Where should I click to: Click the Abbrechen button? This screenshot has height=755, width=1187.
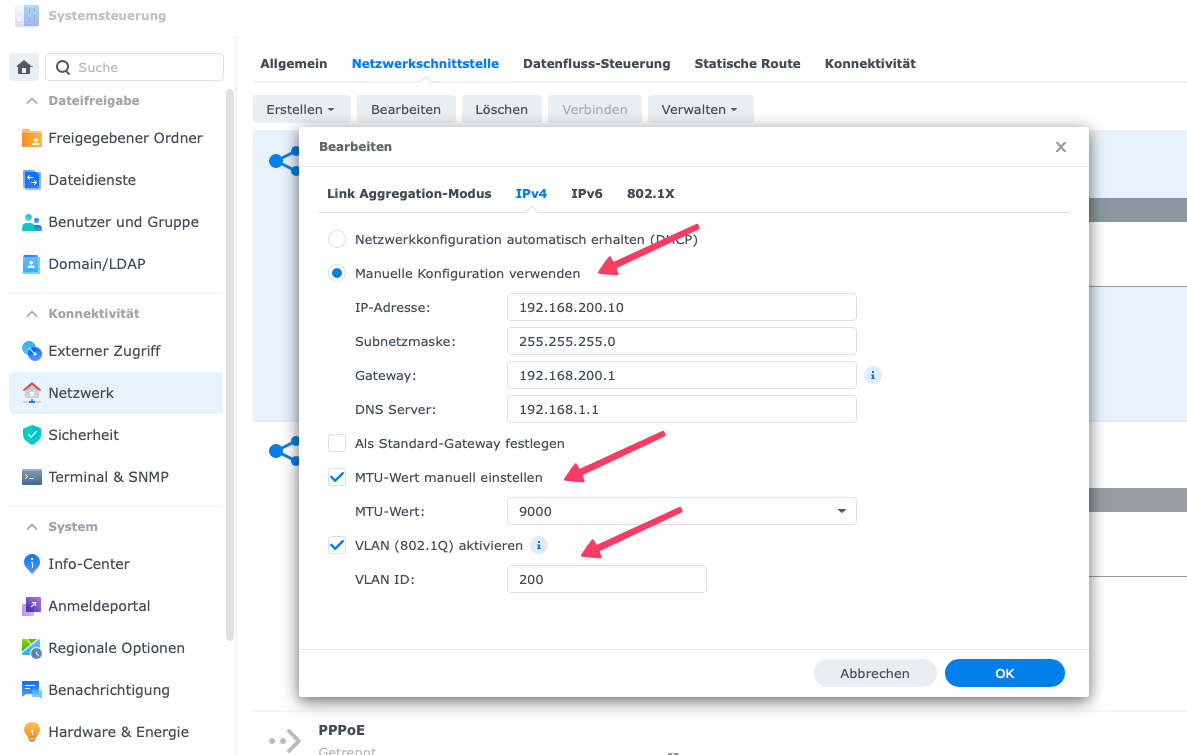pyautogui.click(x=875, y=673)
